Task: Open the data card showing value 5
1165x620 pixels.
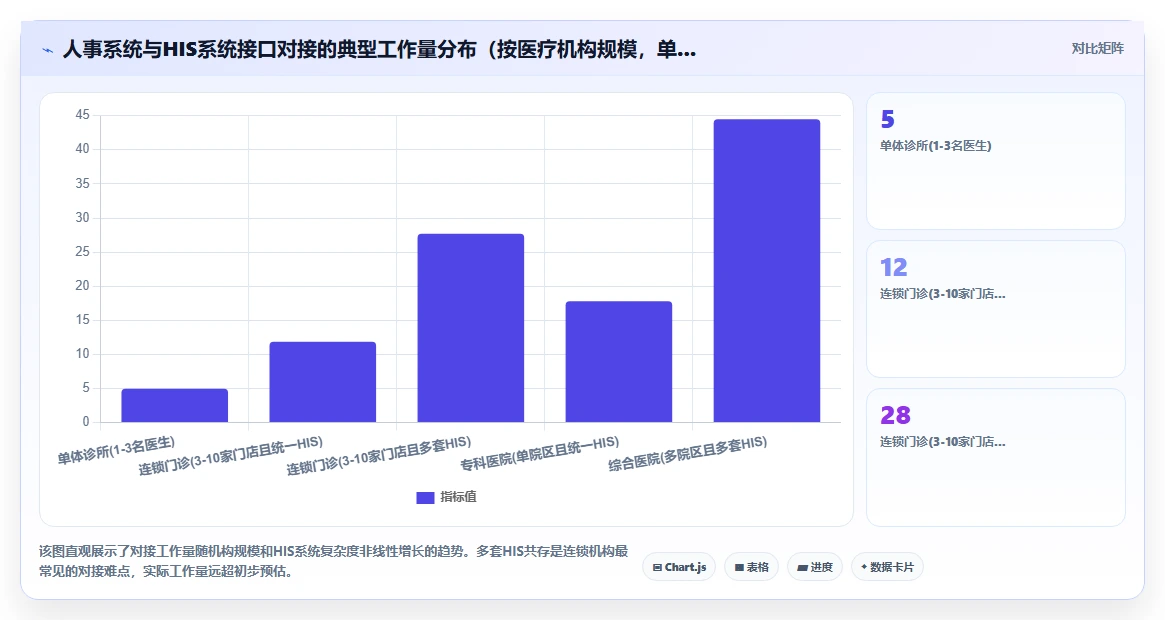Action: [x=996, y=161]
